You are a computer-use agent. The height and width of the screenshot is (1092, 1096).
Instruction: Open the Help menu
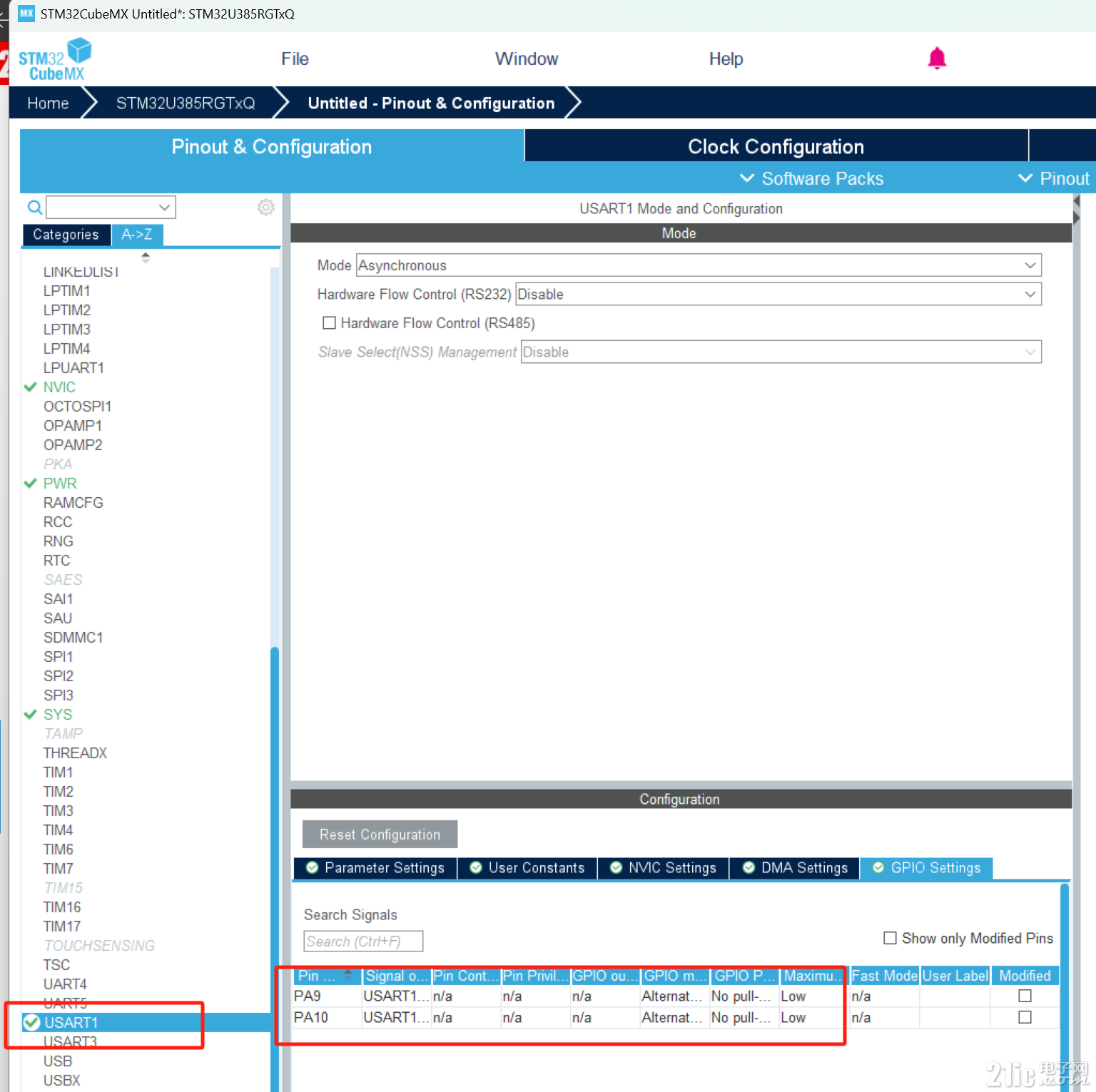pos(726,59)
